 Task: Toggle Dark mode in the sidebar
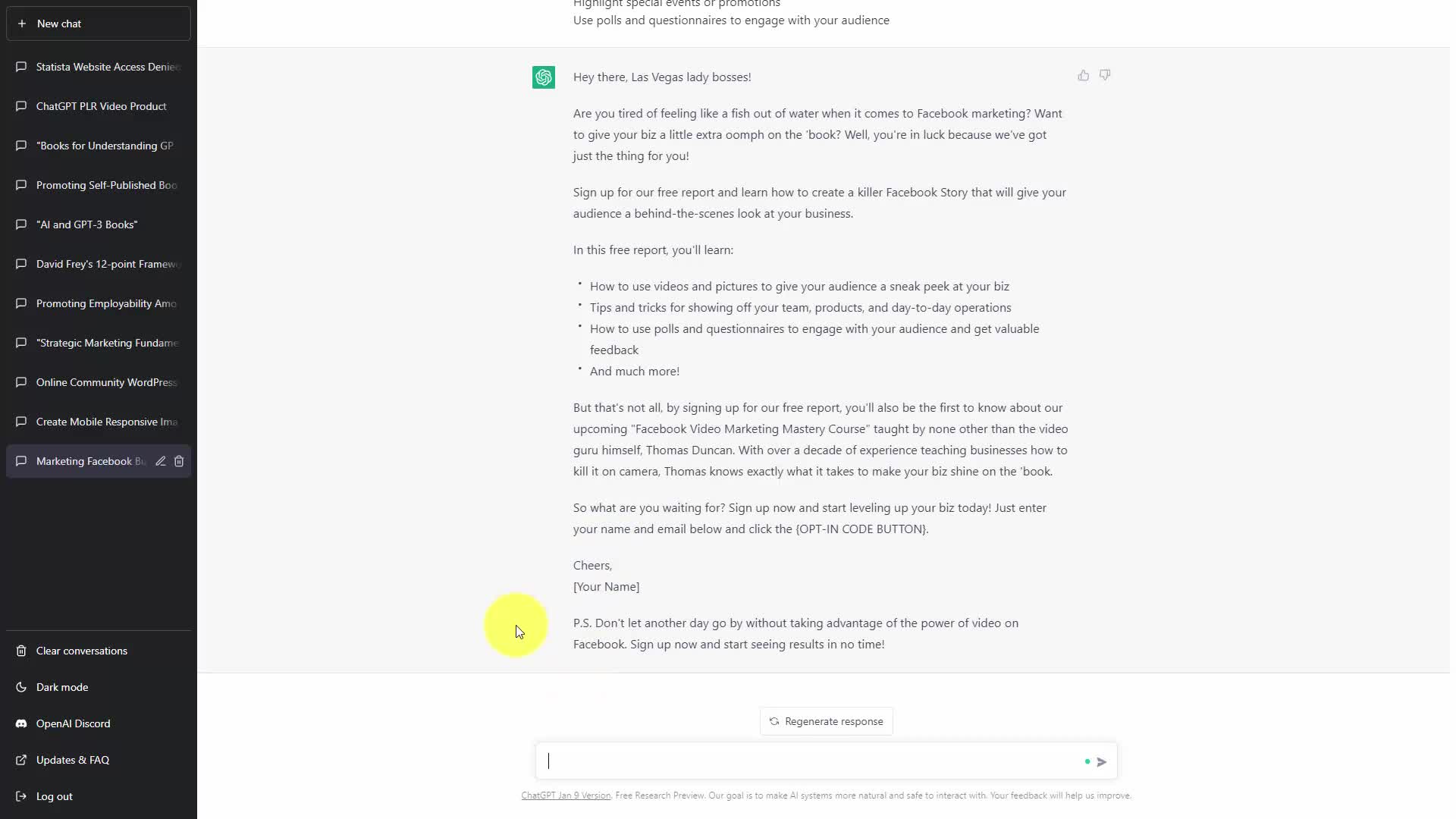click(x=62, y=687)
